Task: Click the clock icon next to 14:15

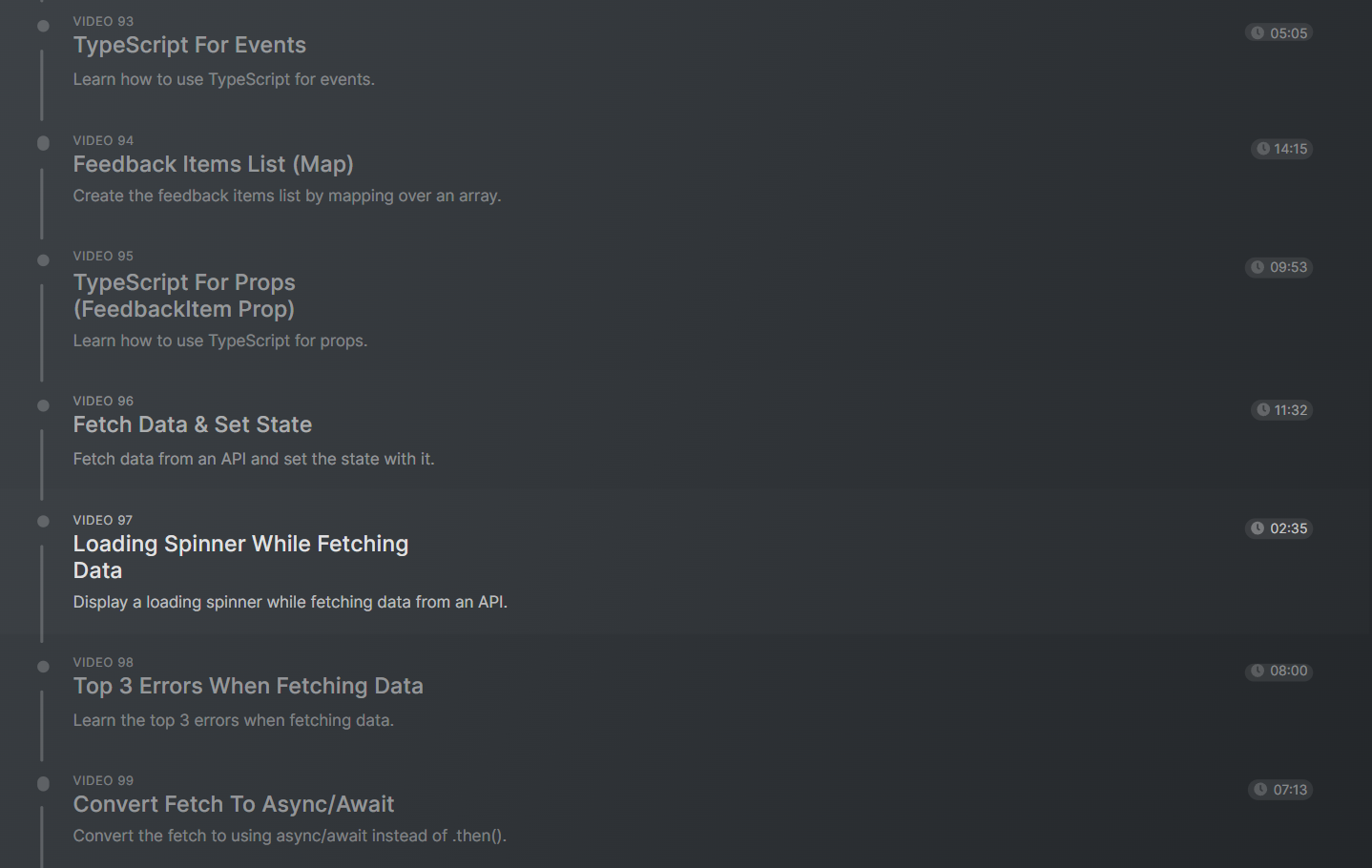Action: (x=1263, y=149)
